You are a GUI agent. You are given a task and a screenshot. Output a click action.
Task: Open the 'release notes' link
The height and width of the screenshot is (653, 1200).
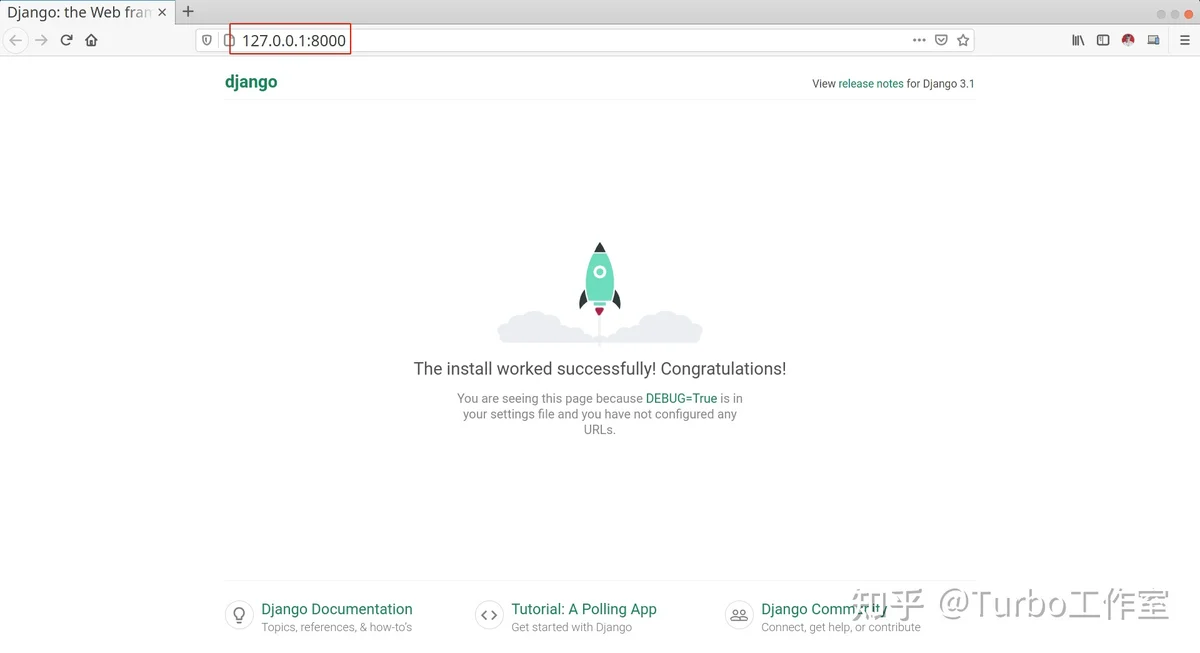(x=870, y=84)
